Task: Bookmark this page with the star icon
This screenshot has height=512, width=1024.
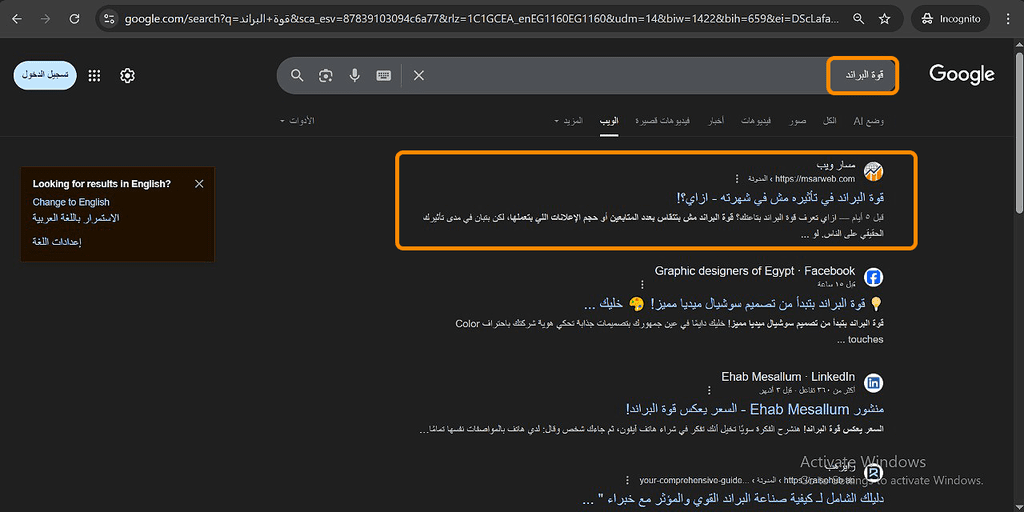Action: [x=884, y=19]
